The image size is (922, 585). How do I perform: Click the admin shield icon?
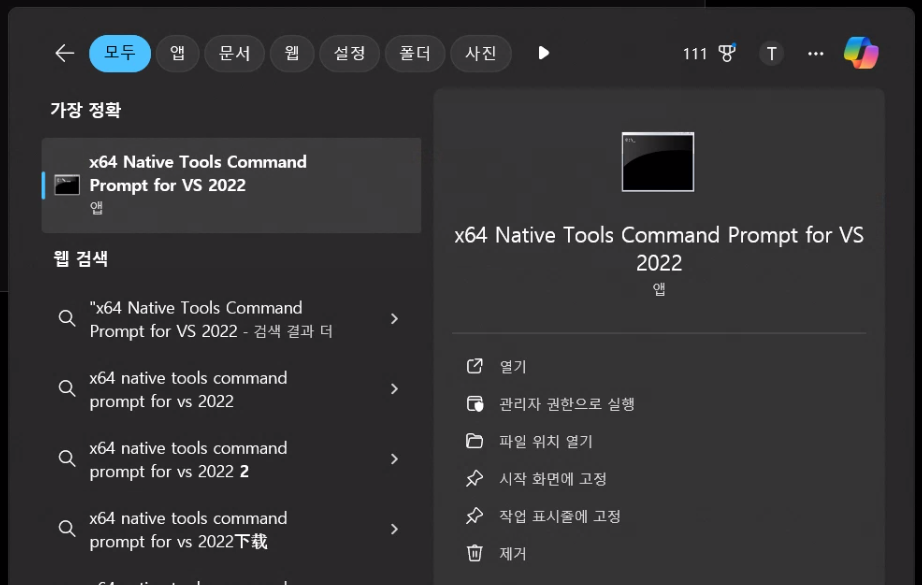475,404
